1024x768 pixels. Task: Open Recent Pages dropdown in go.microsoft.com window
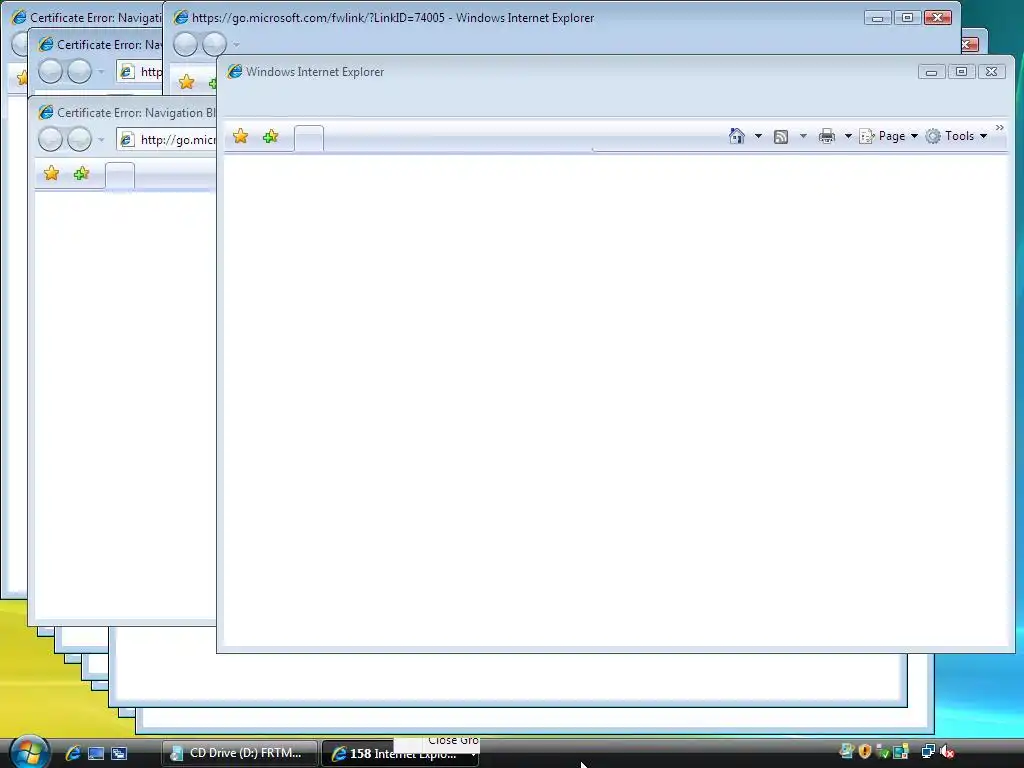point(236,45)
